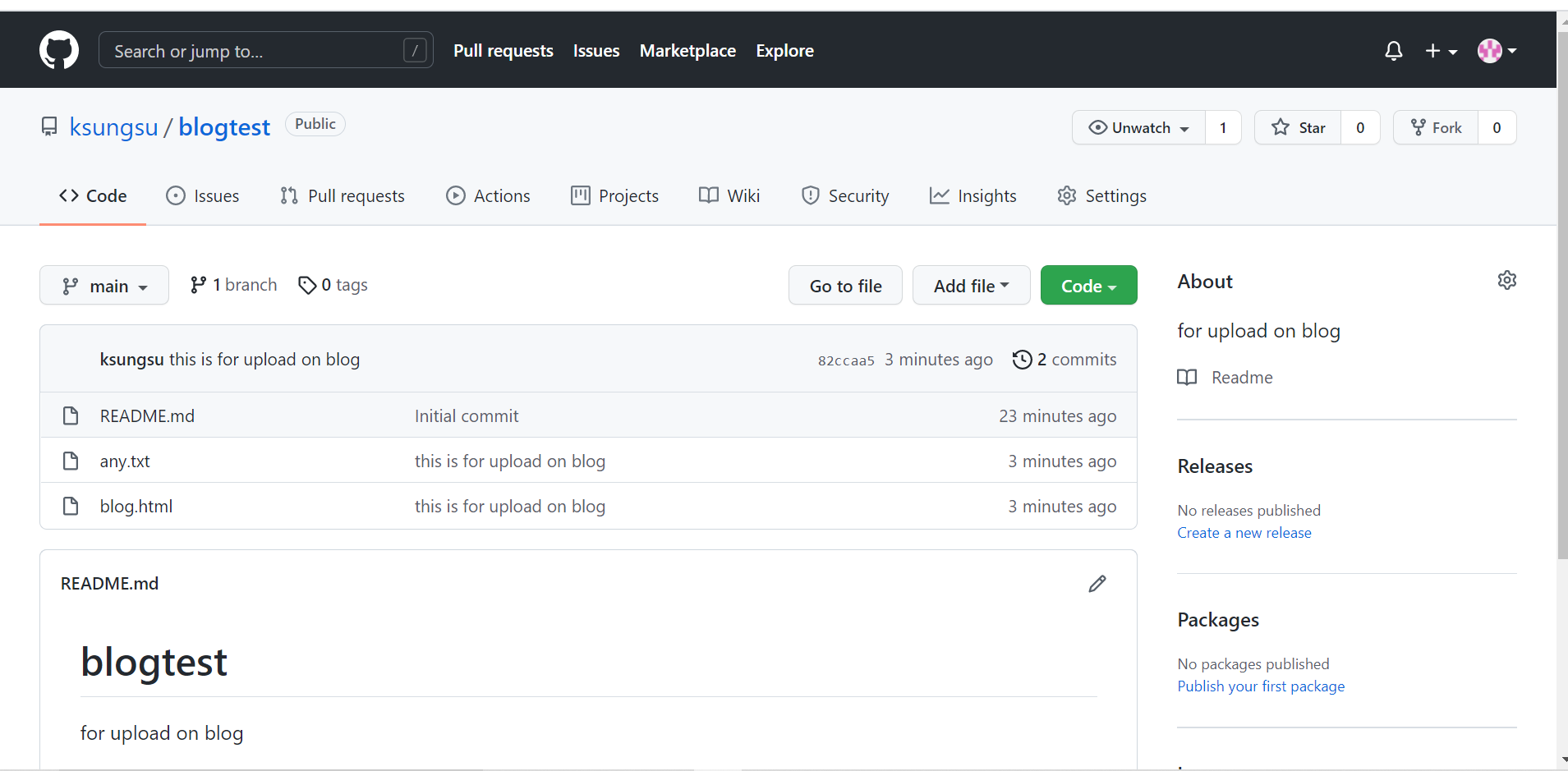This screenshot has height=771, width=1568.
Task: Click the file icon next to README.md
Action: click(71, 415)
